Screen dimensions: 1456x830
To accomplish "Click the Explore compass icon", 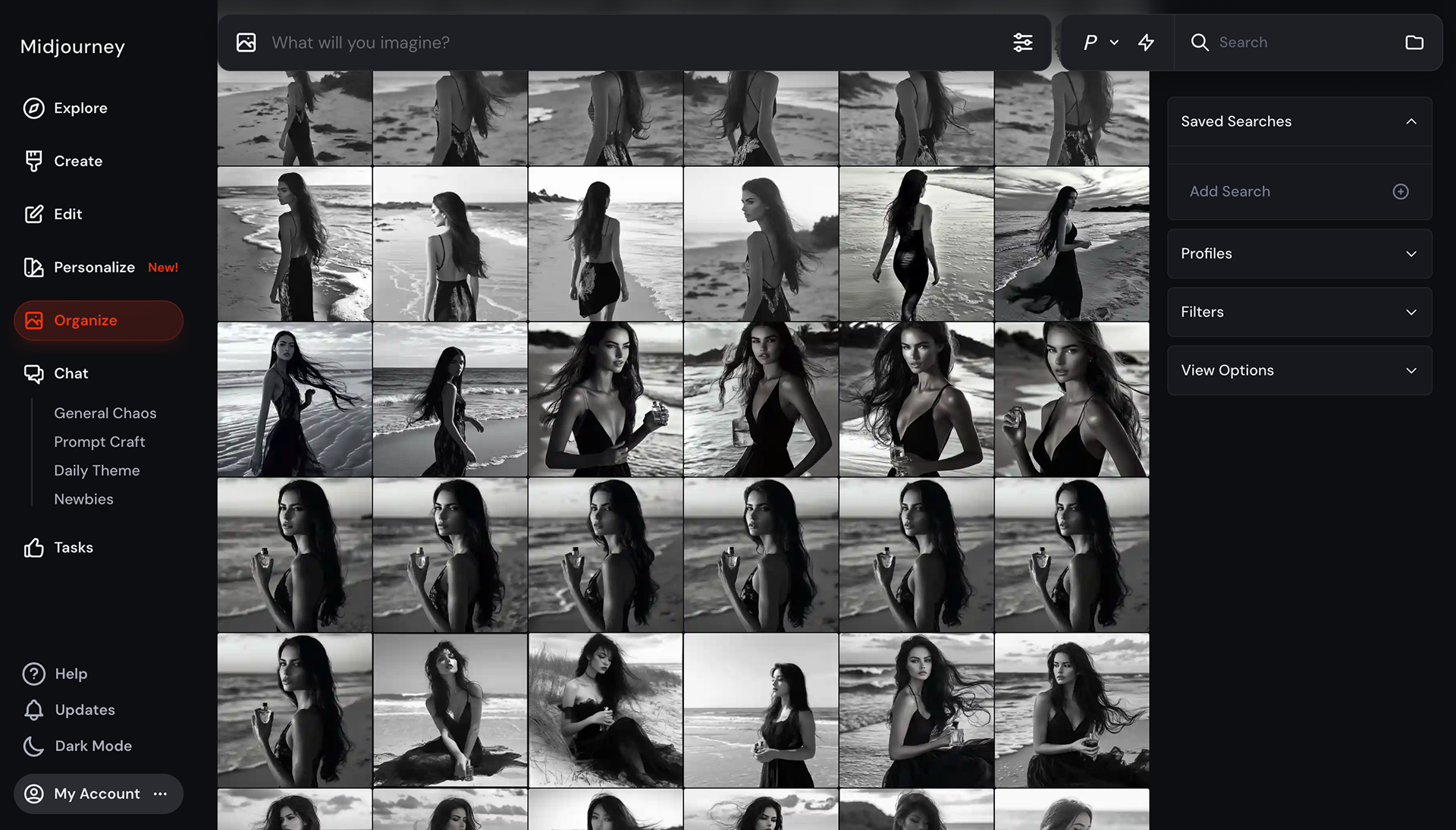I will [33, 108].
